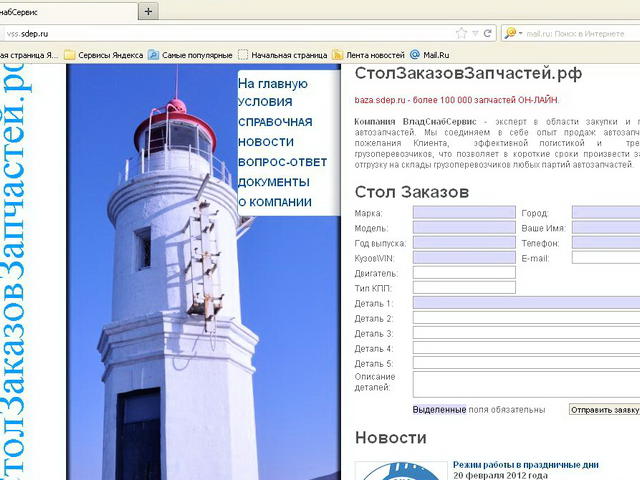The height and width of the screenshot is (480, 640).
Task: Open the УСЛОВИЯ menu item
Action: click(x=265, y=102)
